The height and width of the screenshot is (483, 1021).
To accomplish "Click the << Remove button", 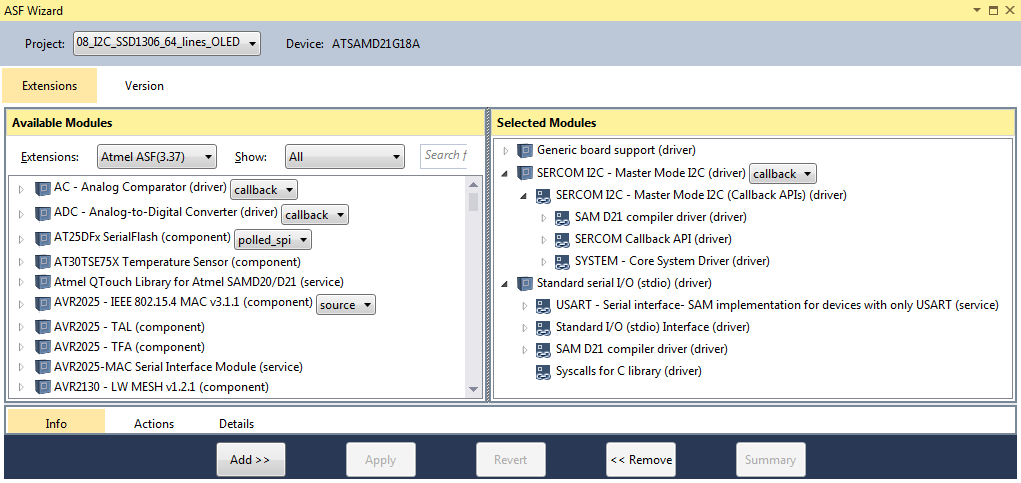I will [x=641, y=460].
